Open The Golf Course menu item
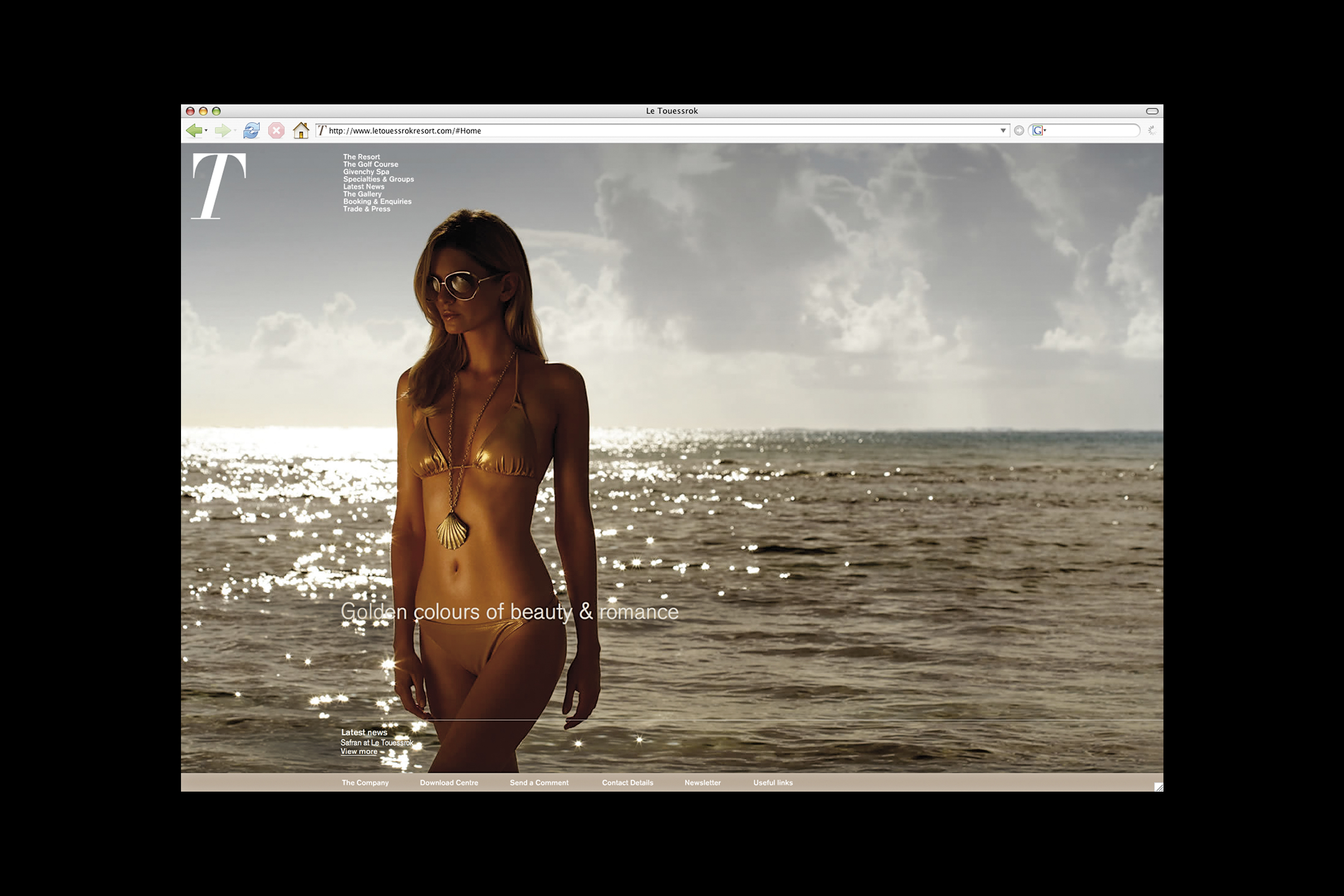The width and height of the screenshot is (1344, 896). tap(370, 164)
